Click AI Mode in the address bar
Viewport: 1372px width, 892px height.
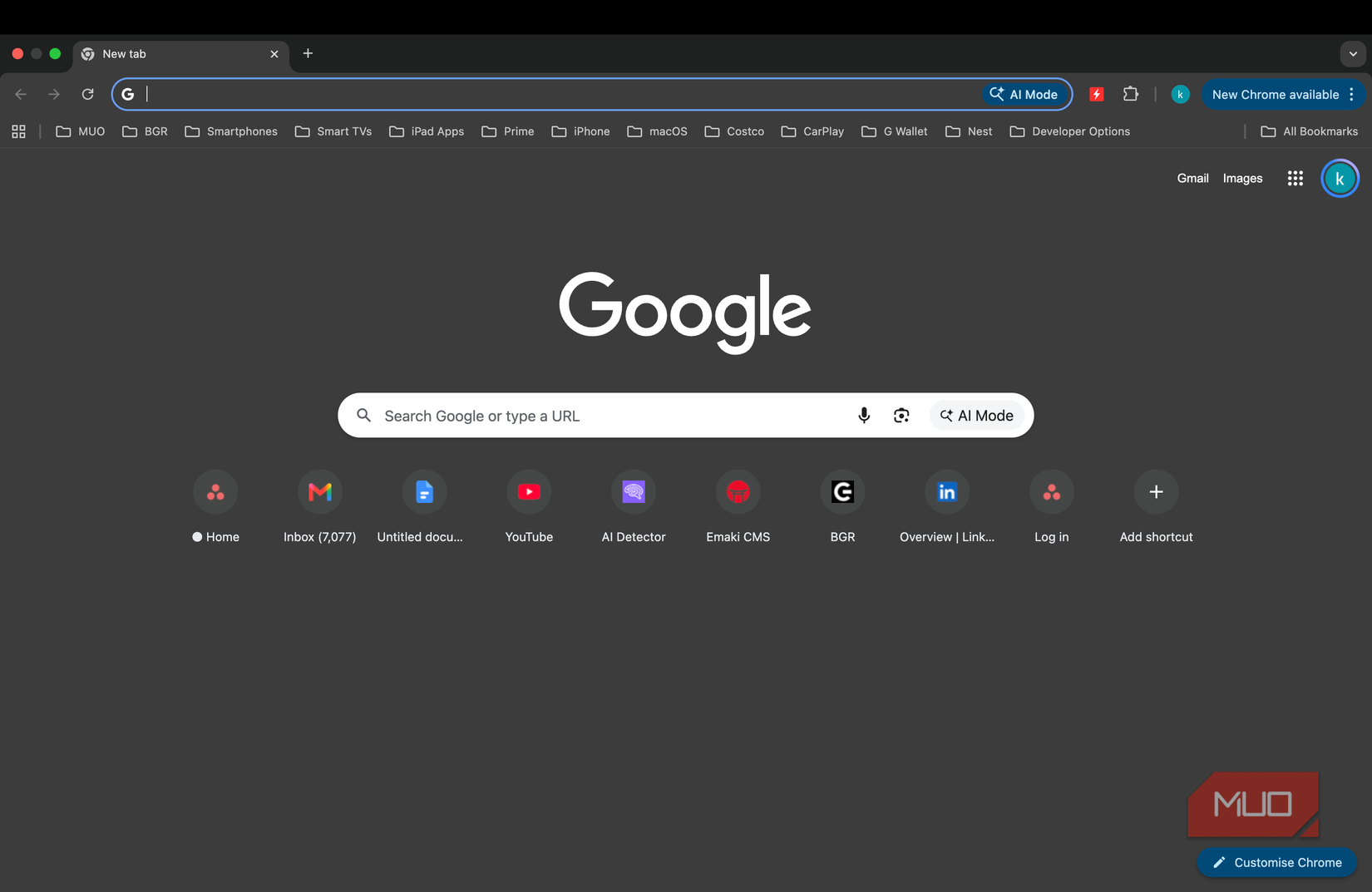pos(1024,94)
